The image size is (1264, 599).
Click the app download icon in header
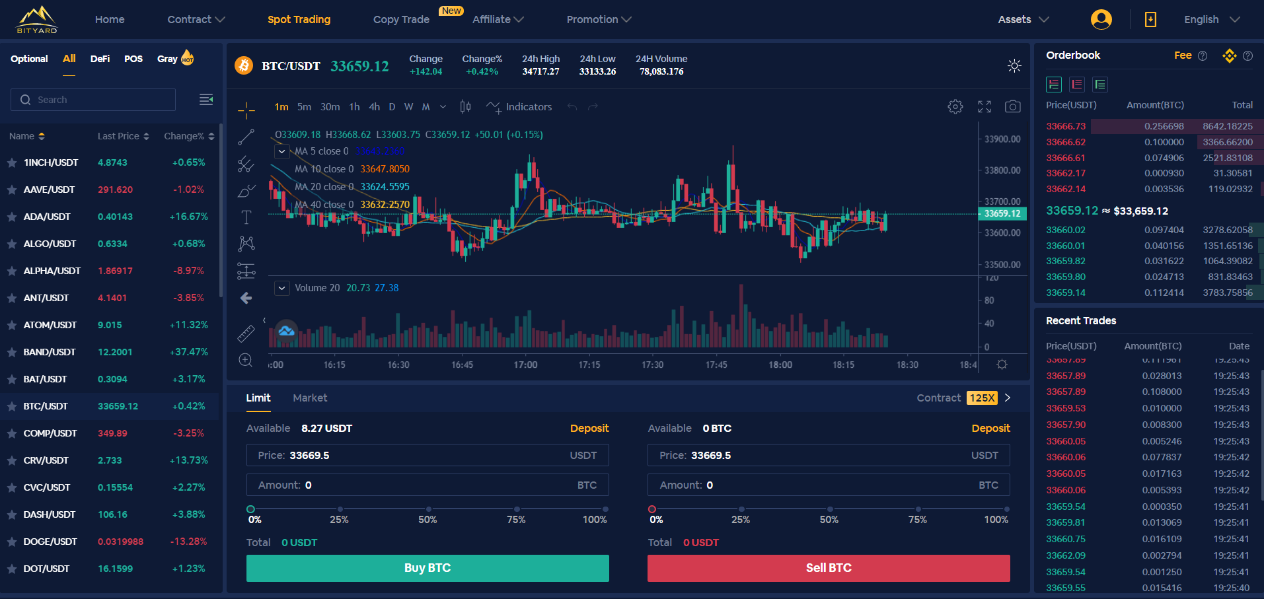pos(1150,19)
